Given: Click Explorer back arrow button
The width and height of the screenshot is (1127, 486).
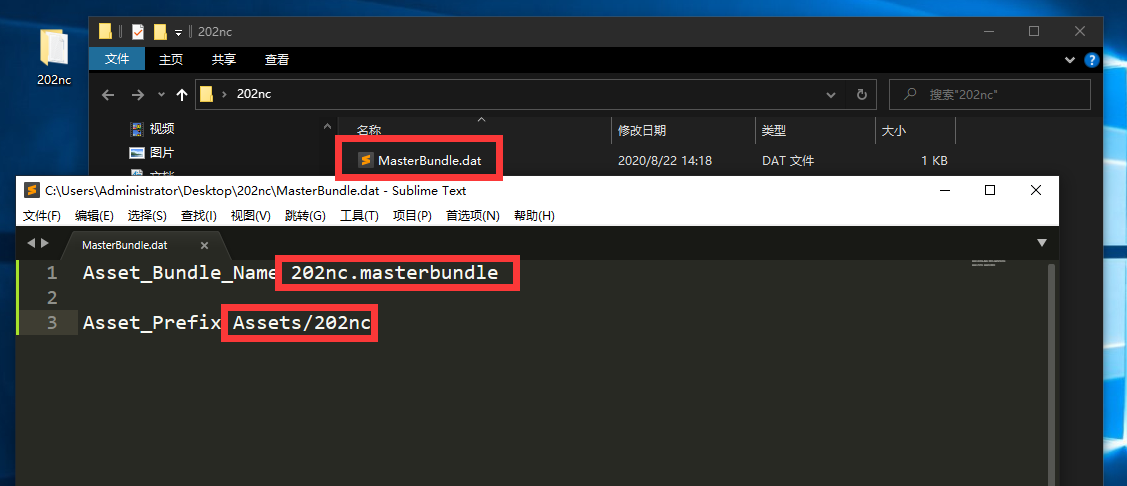Looking at the screenshot, I should coord(108,94).
